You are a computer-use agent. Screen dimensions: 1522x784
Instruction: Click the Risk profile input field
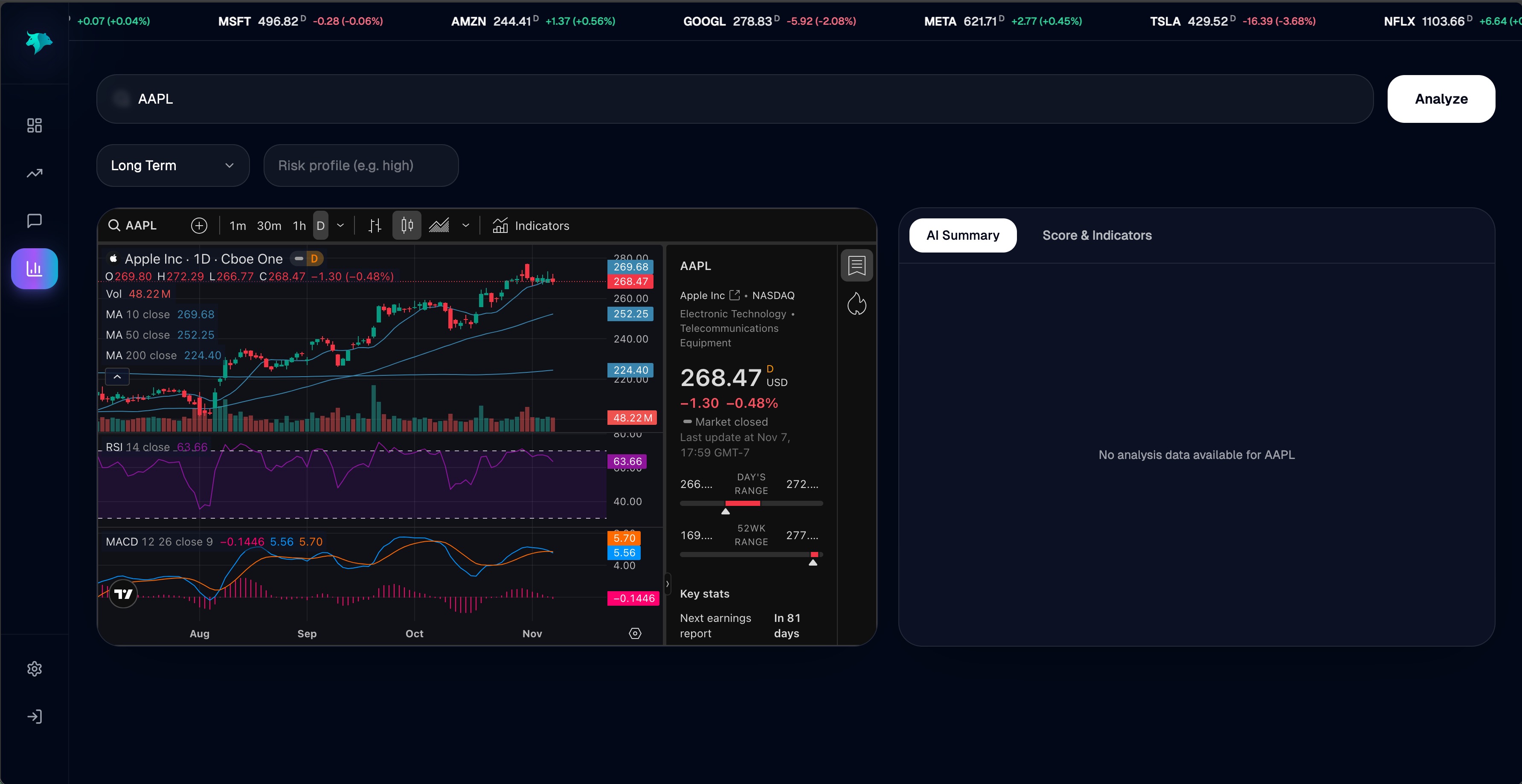360,166
